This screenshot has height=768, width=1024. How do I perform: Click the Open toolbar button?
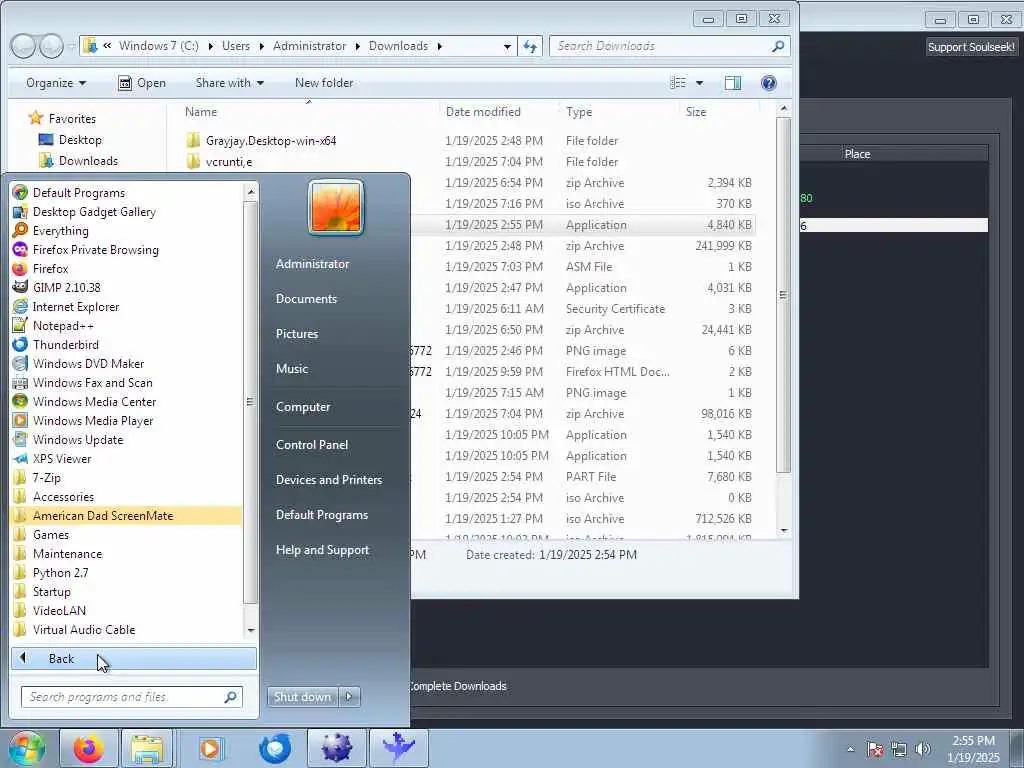[142, 83]
